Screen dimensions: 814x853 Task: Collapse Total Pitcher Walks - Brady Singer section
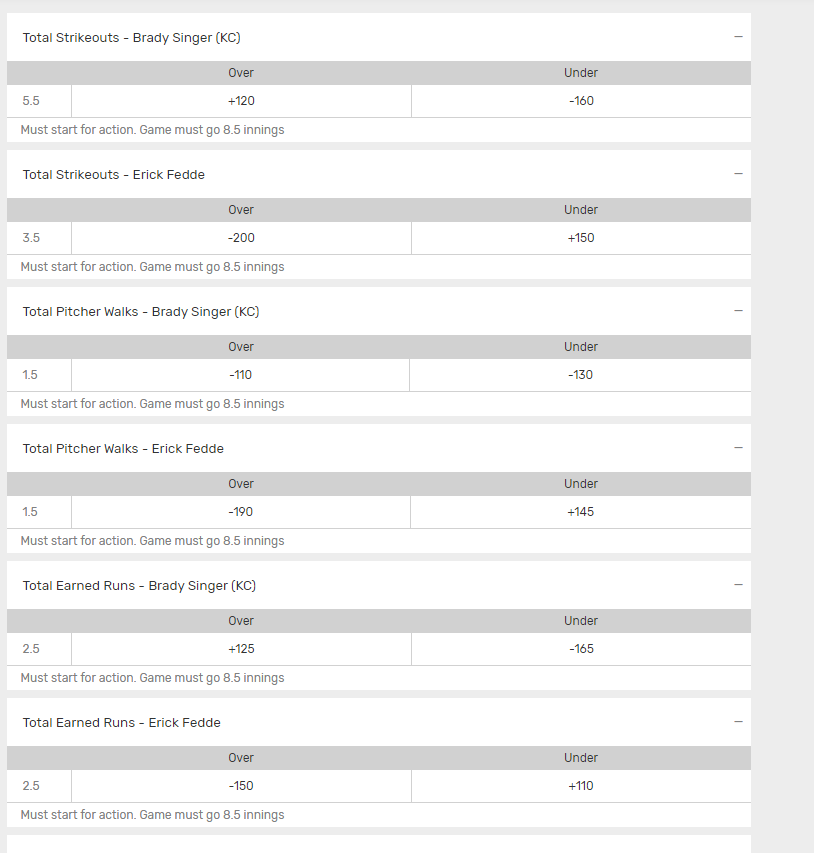738,311
